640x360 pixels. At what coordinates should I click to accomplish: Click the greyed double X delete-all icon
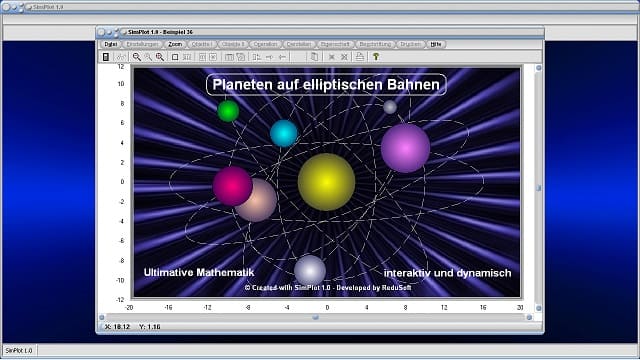point(344,57)
